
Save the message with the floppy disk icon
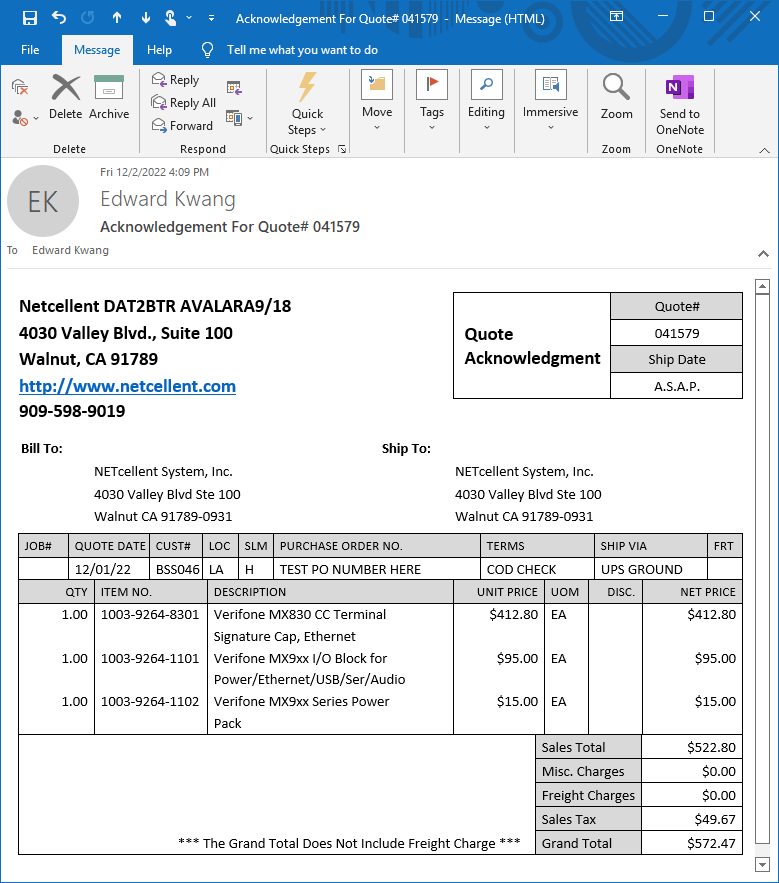(29, 18)
